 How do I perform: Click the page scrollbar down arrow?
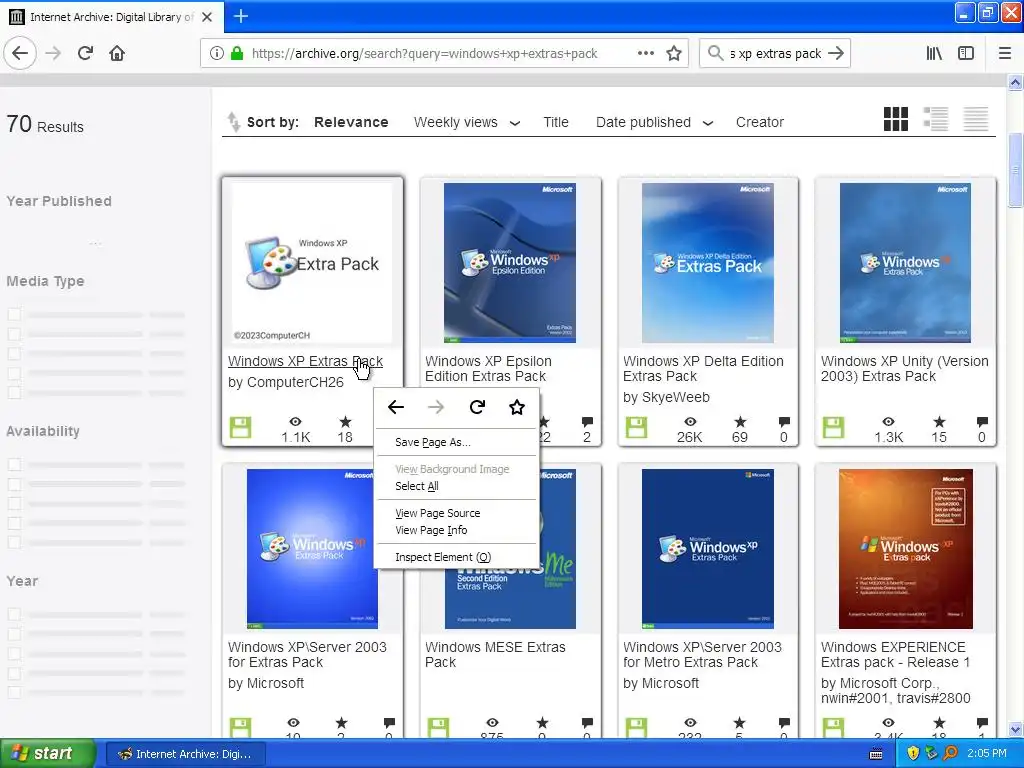pyautogui.click(x=1015, y=729)
